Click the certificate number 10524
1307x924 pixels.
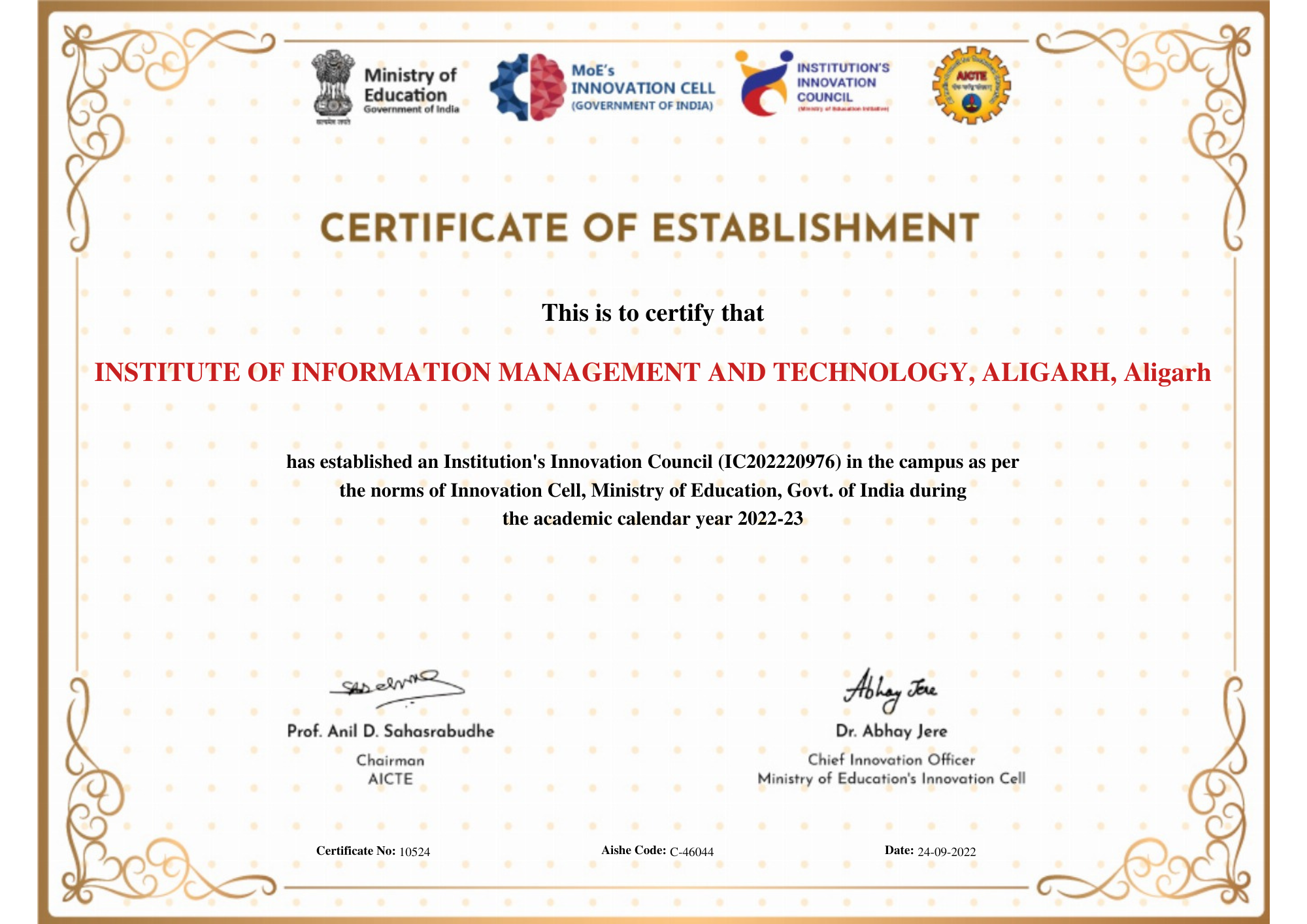click(415, 852)
